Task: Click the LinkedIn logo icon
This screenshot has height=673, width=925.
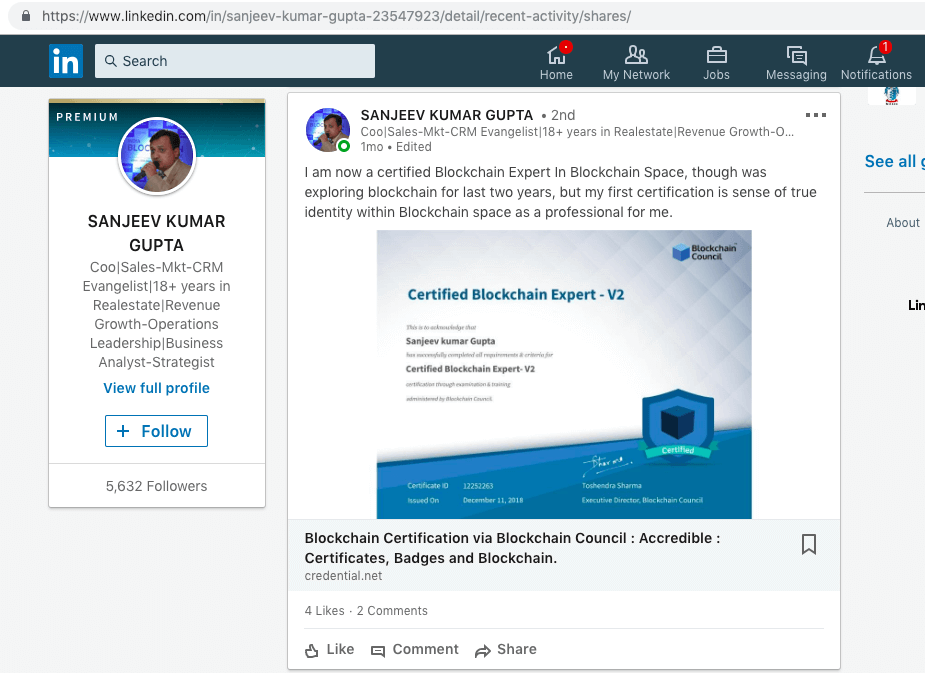Action: 66,61
